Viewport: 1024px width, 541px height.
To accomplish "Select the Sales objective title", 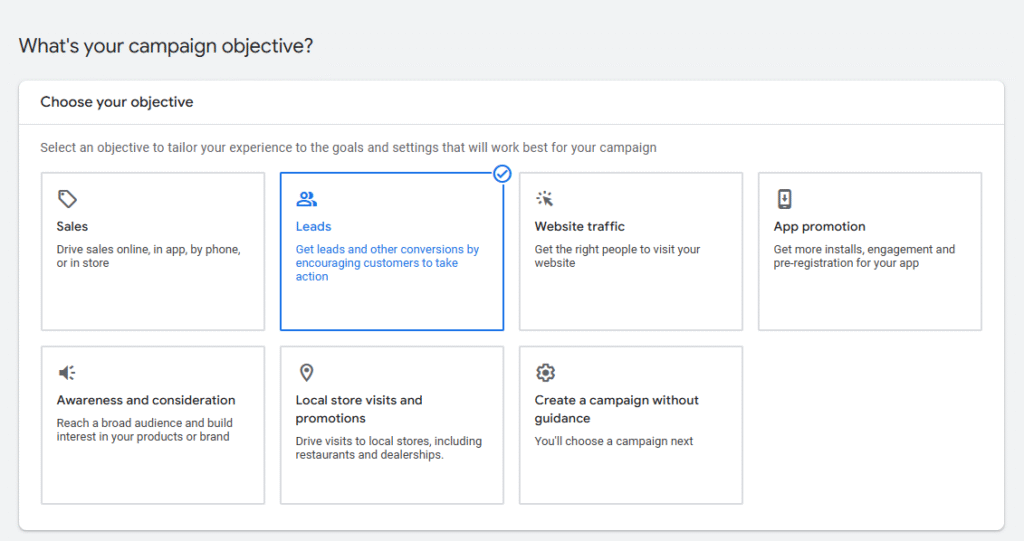I will pyautogui.click(x=72, y=227).
